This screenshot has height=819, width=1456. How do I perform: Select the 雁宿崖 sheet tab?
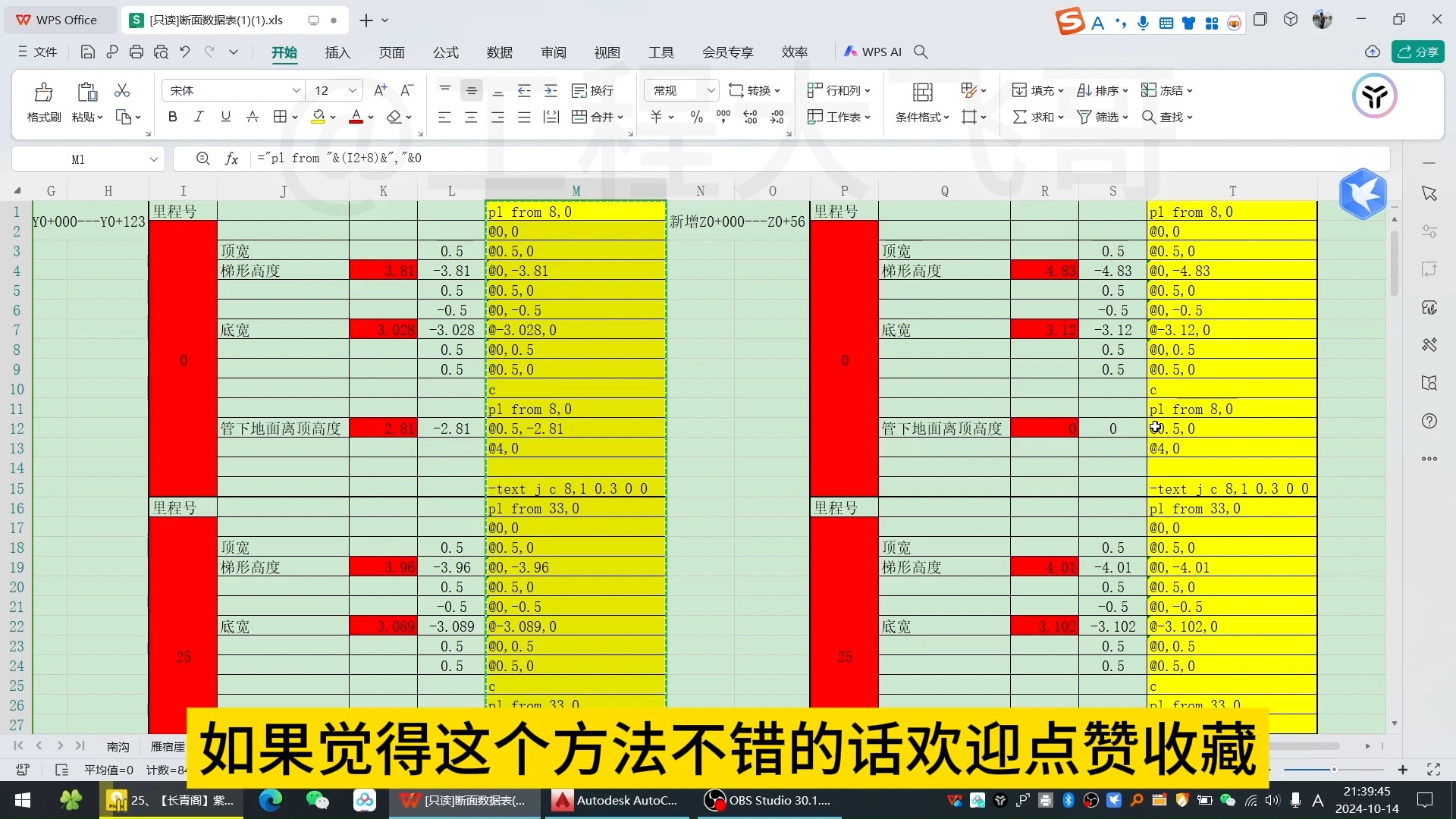167,746
